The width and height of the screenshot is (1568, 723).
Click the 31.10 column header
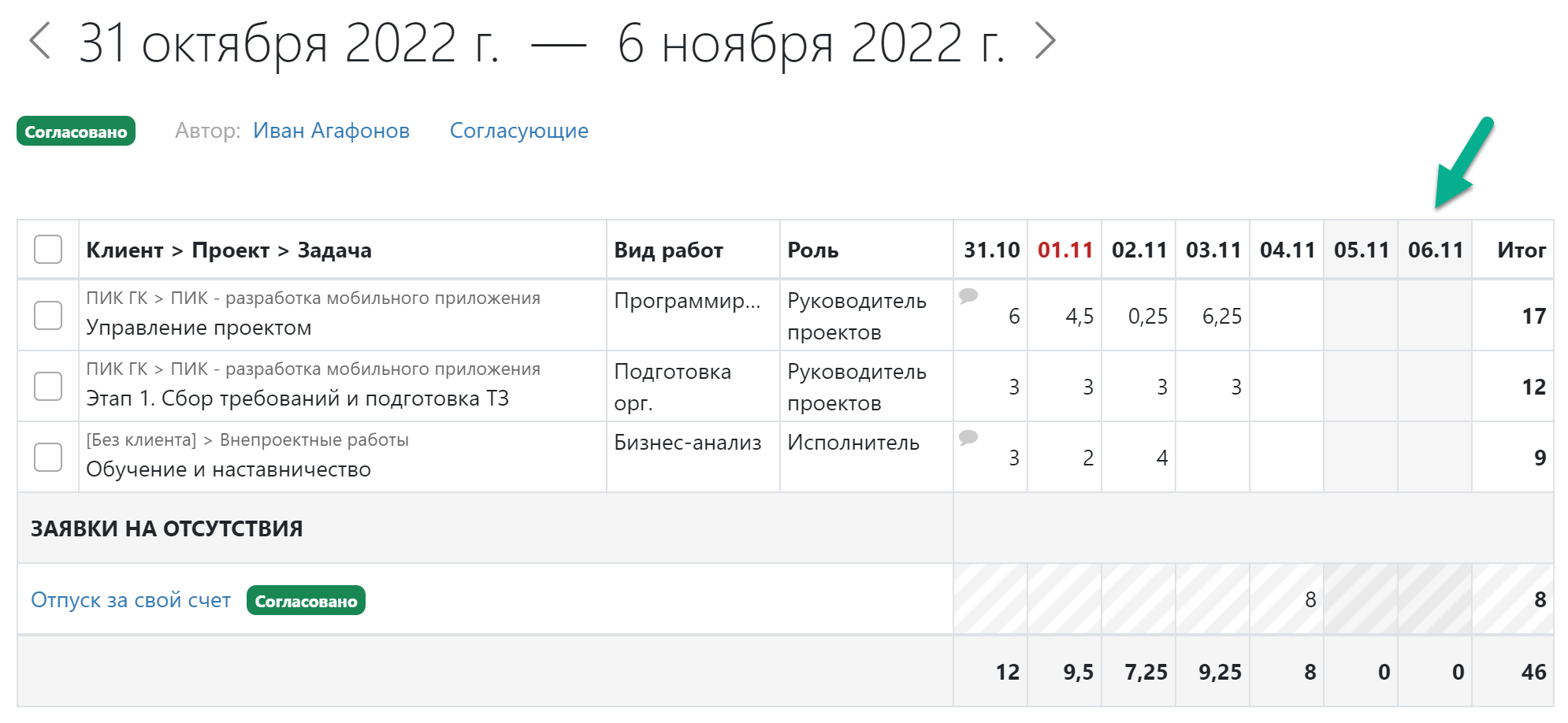click(991, 250)
